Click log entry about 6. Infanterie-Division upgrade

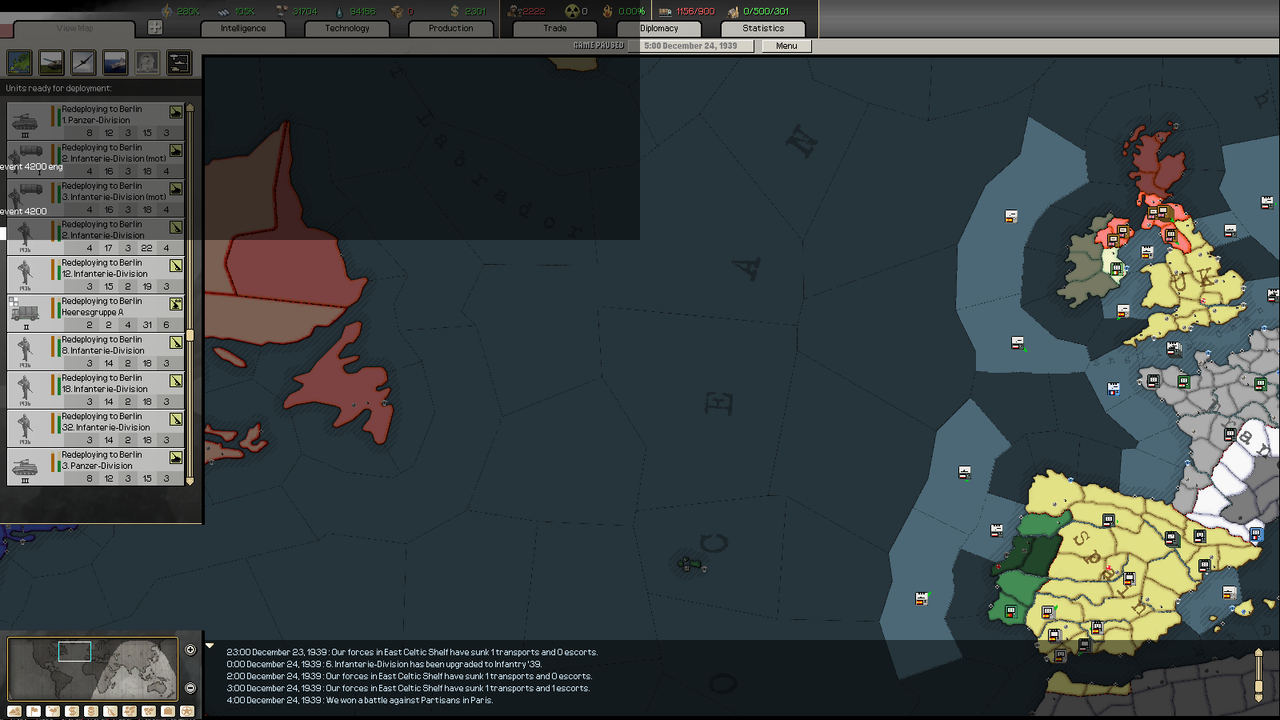click(x=382, y=664)
